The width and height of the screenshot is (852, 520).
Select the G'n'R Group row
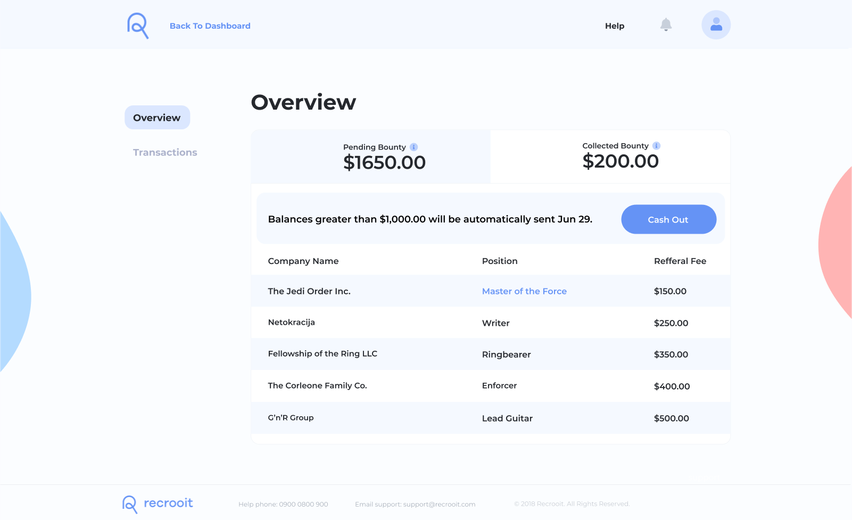point(491,418)
